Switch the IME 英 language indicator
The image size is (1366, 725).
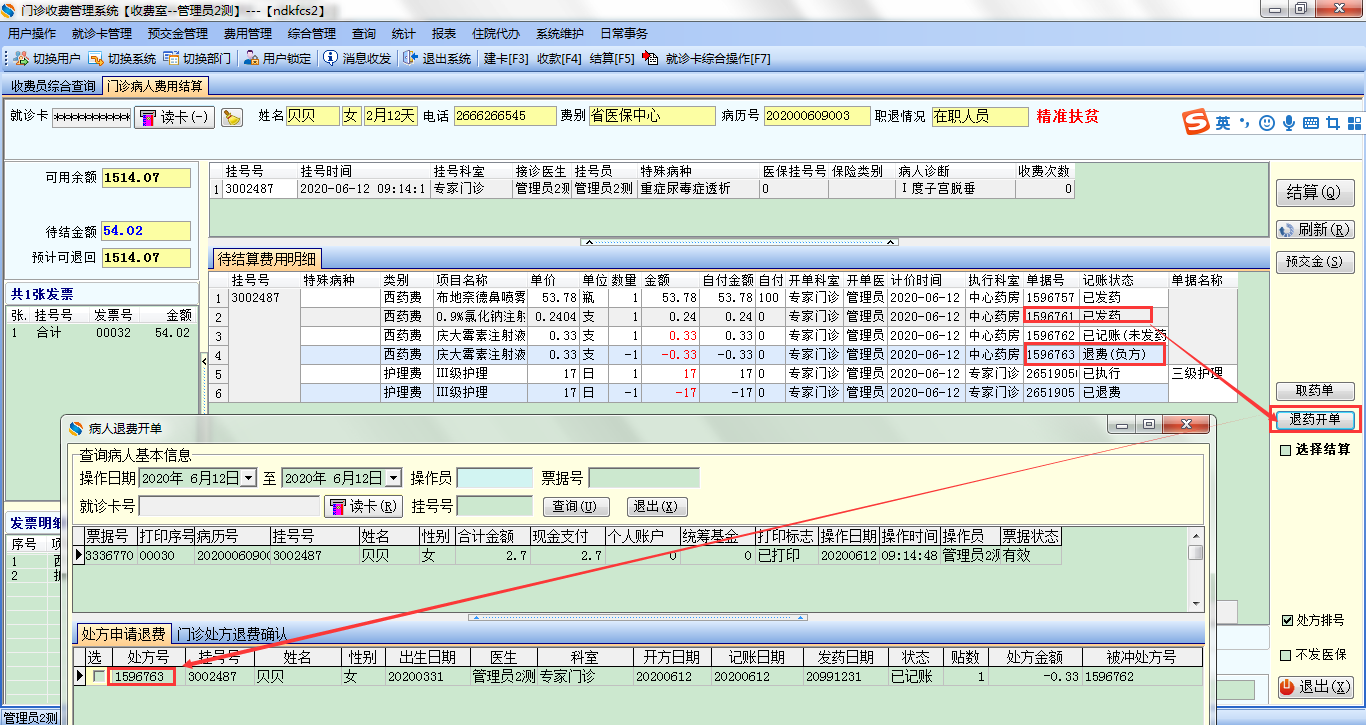1224,123
